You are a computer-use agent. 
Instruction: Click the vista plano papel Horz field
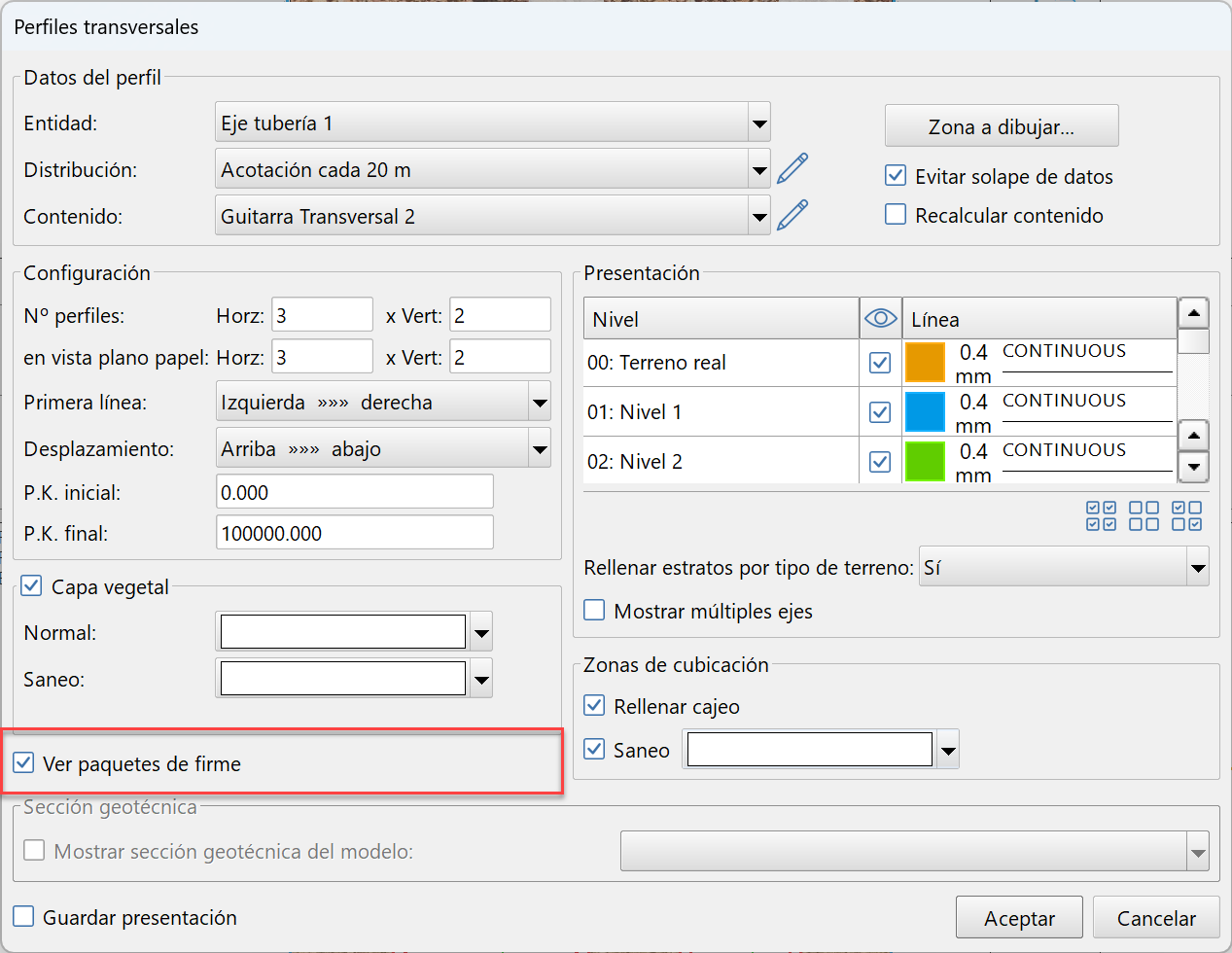322,357
